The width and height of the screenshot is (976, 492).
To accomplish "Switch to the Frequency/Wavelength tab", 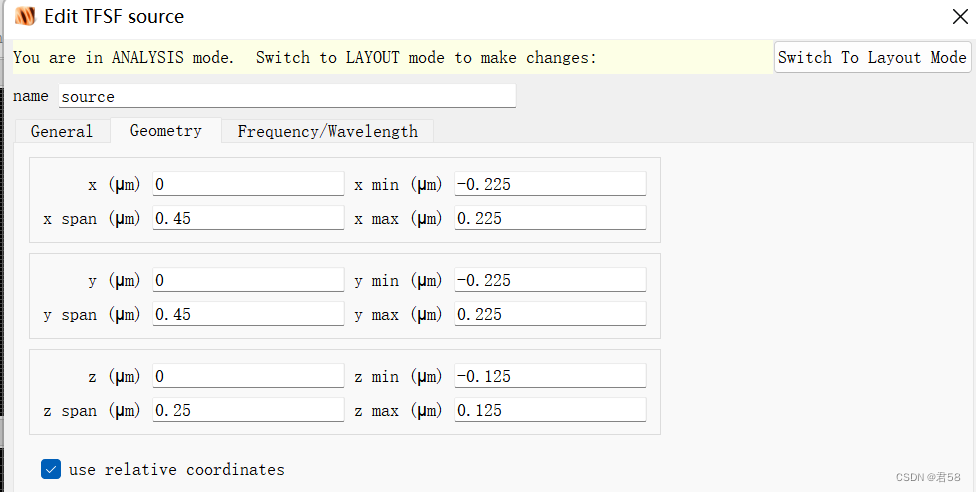I will (x=327, y=131).
